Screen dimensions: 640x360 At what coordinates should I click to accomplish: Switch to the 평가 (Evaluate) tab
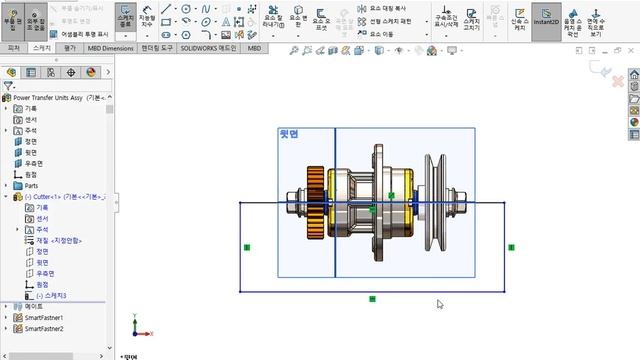click(70, 48)
